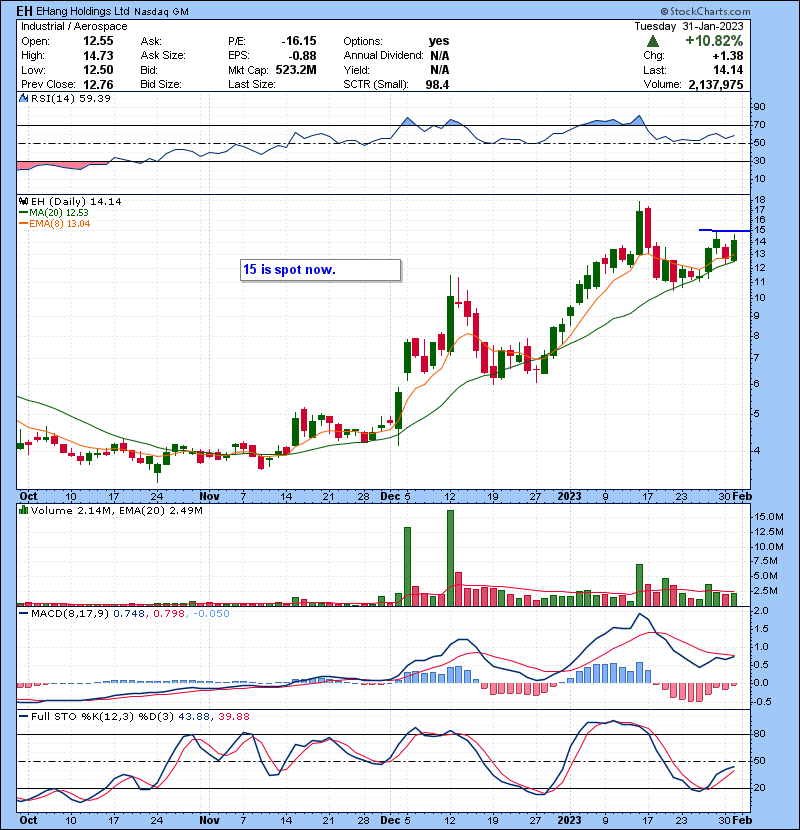Screen dimensions: 800x830
Task: Click the 80 label on stochastic axis
Action: pos(760,734)
